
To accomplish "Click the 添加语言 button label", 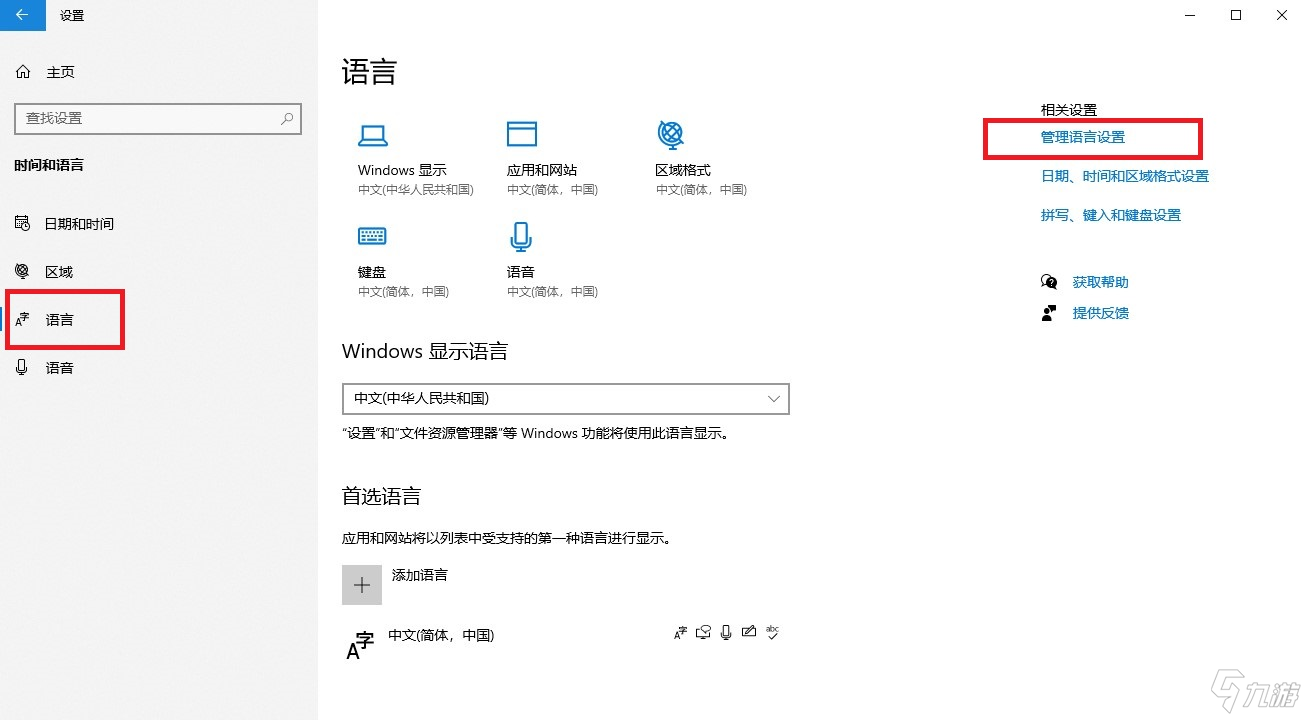I will tap(420, 575).
